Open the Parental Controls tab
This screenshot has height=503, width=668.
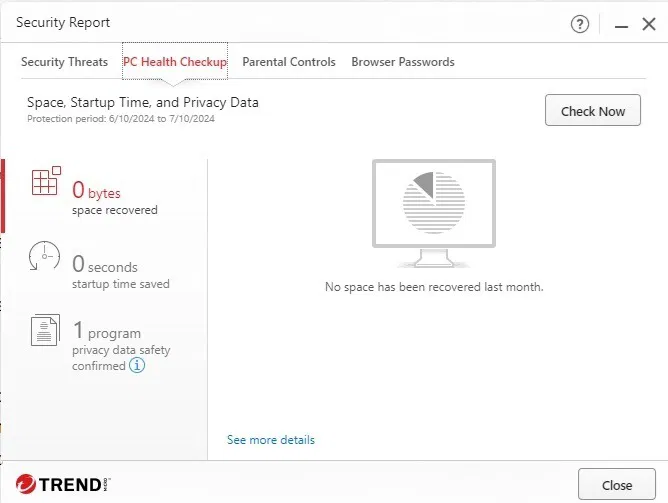[289, 62]
